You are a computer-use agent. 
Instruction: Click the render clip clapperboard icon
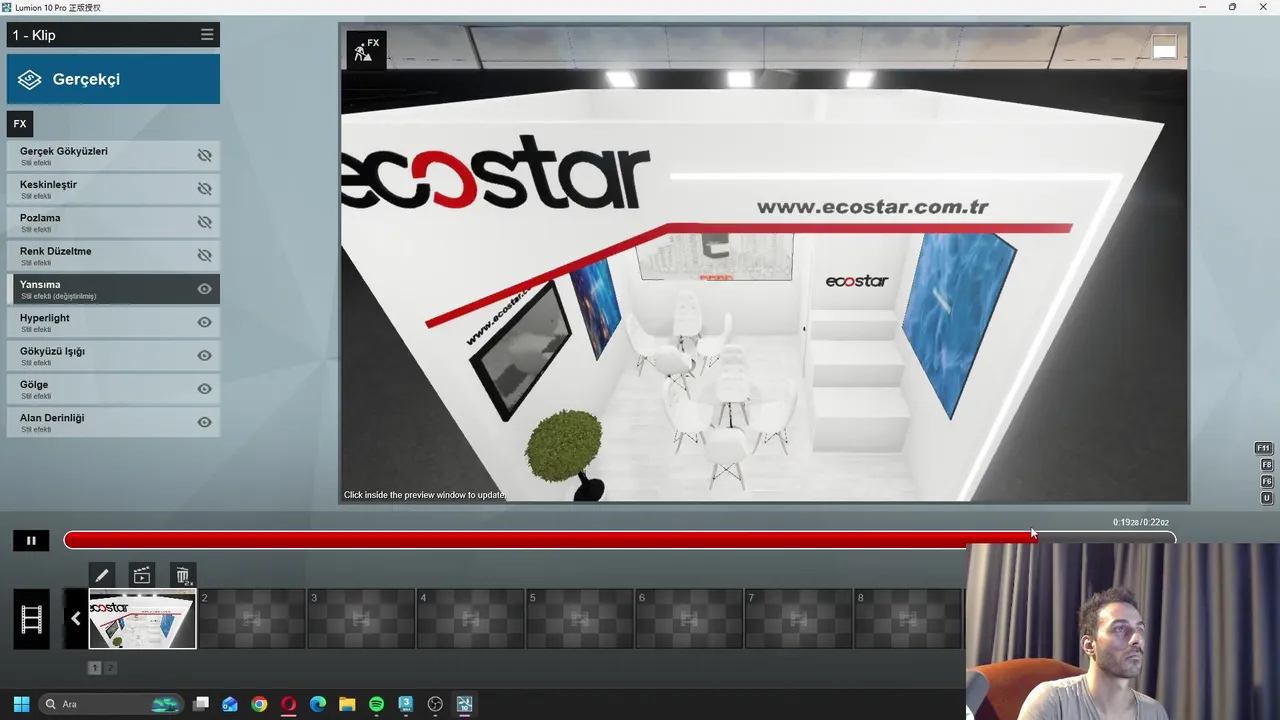(142, 575)
